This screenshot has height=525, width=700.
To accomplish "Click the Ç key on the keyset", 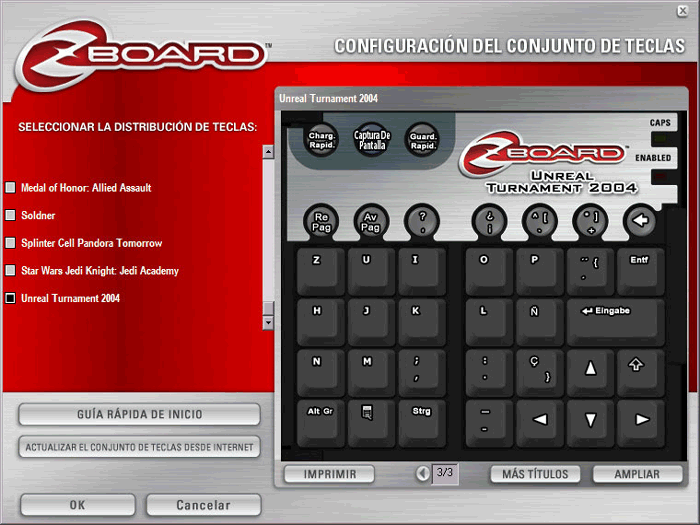I will (540, 372).
